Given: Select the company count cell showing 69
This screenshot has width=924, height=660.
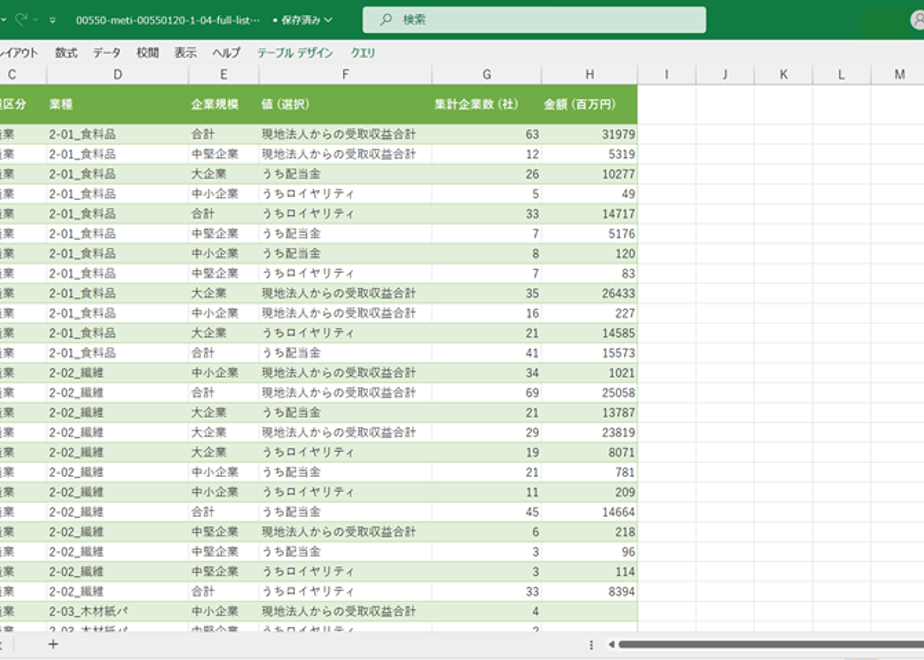Looking at the screenshot, I should click(487, 393).
